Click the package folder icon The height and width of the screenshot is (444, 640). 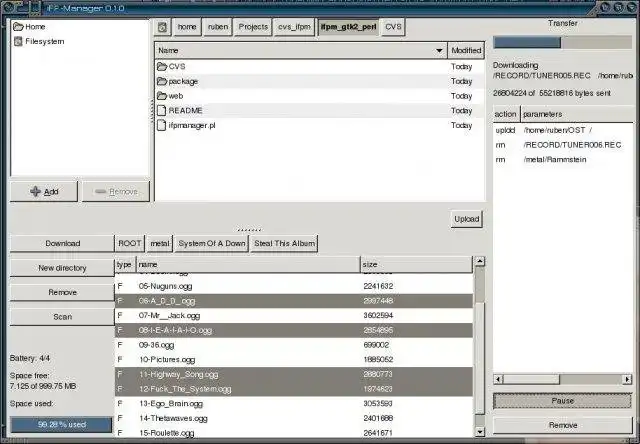(x=162, y=81)
